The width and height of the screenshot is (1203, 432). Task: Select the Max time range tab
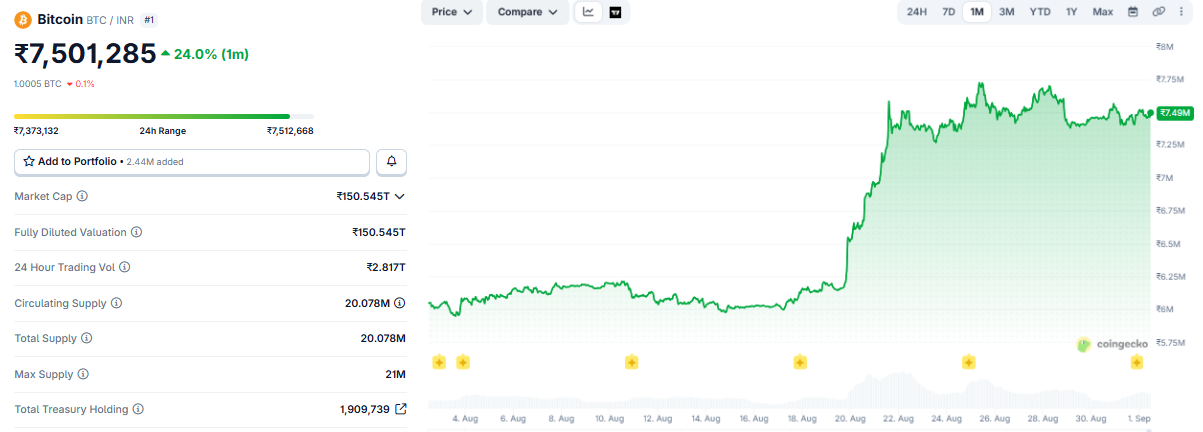pos(1102,12)
